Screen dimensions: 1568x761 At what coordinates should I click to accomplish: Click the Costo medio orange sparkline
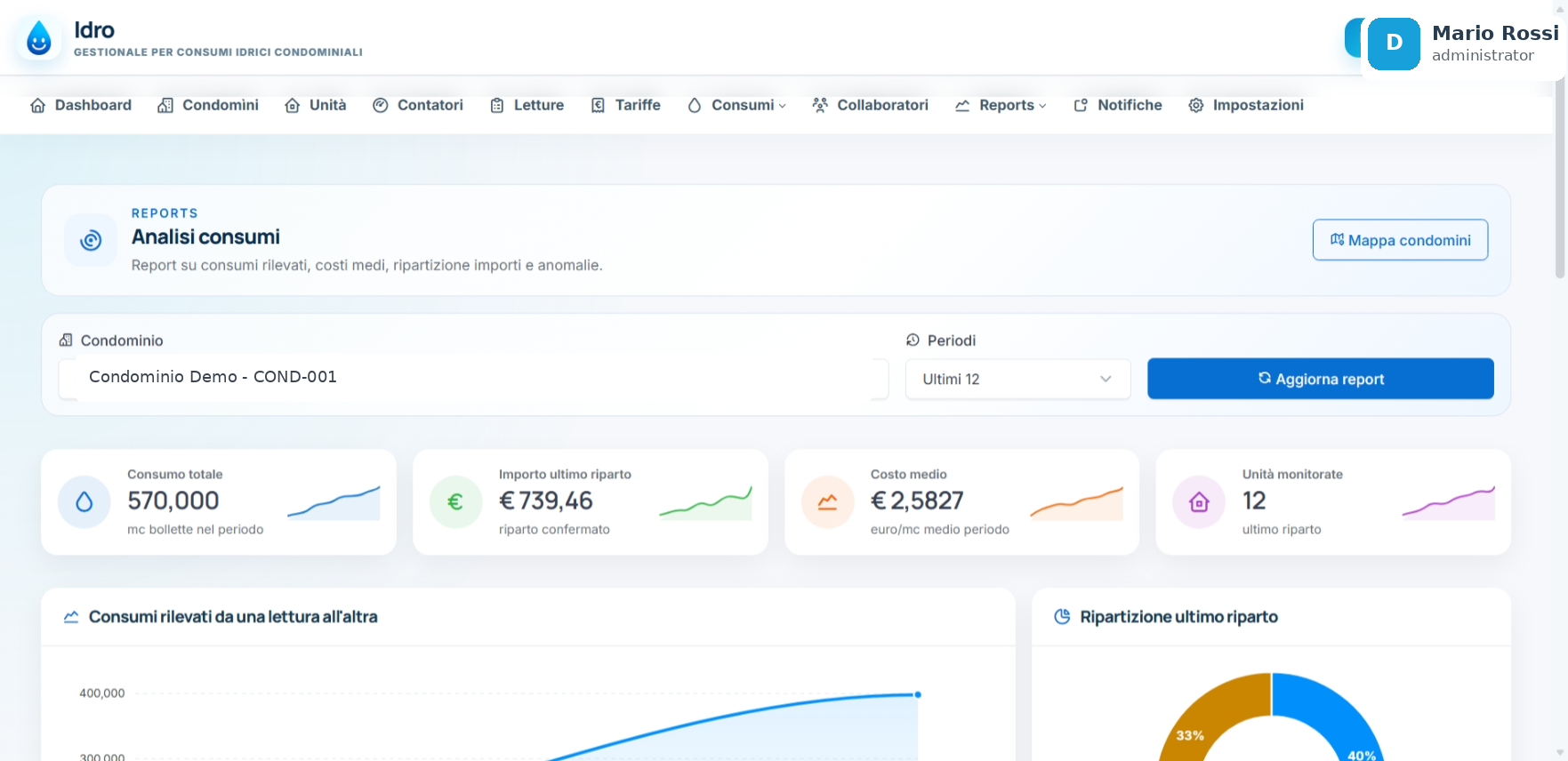(x=1076, y=502)
